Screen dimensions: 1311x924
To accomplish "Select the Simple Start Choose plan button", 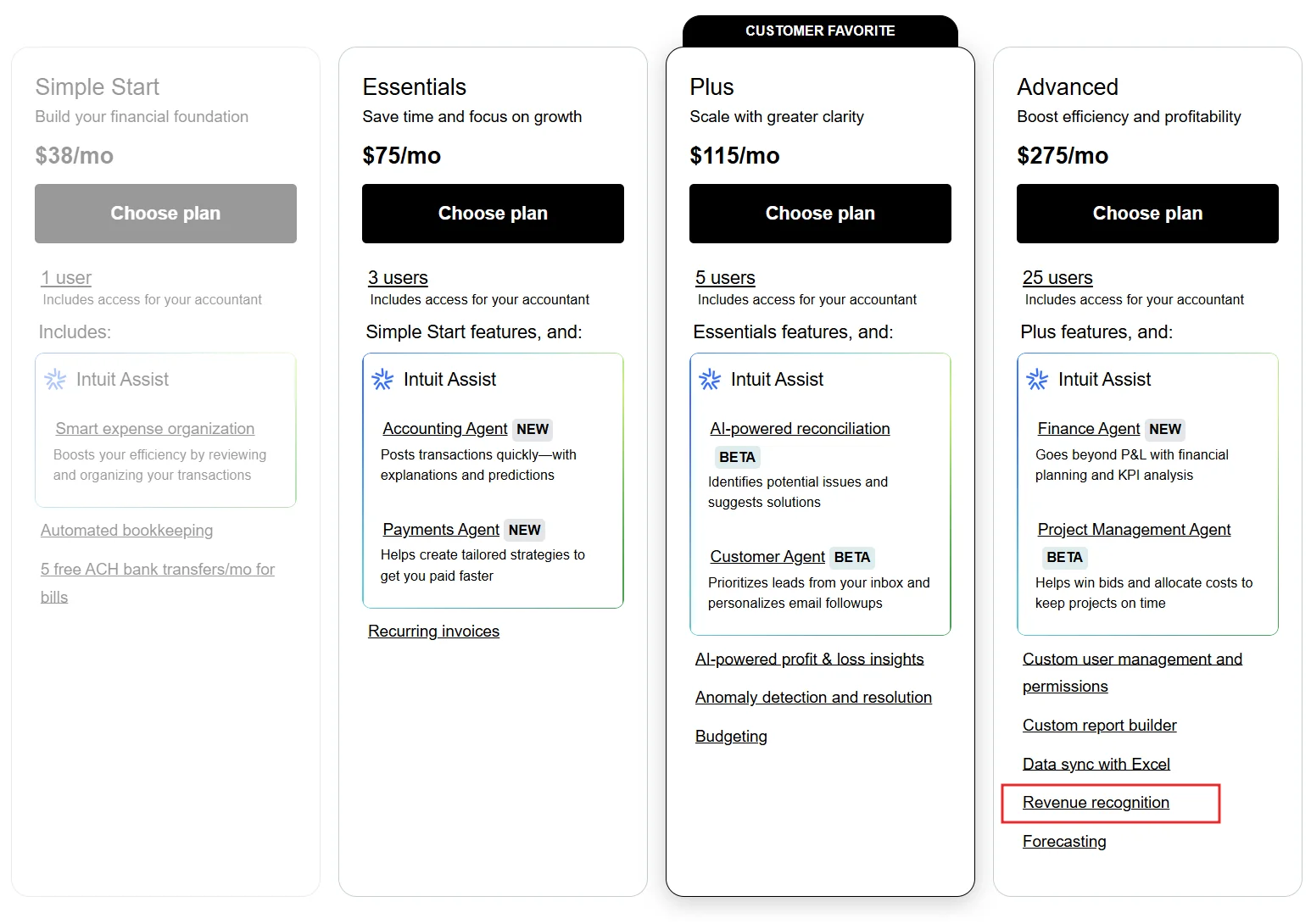I will (165, 214).
